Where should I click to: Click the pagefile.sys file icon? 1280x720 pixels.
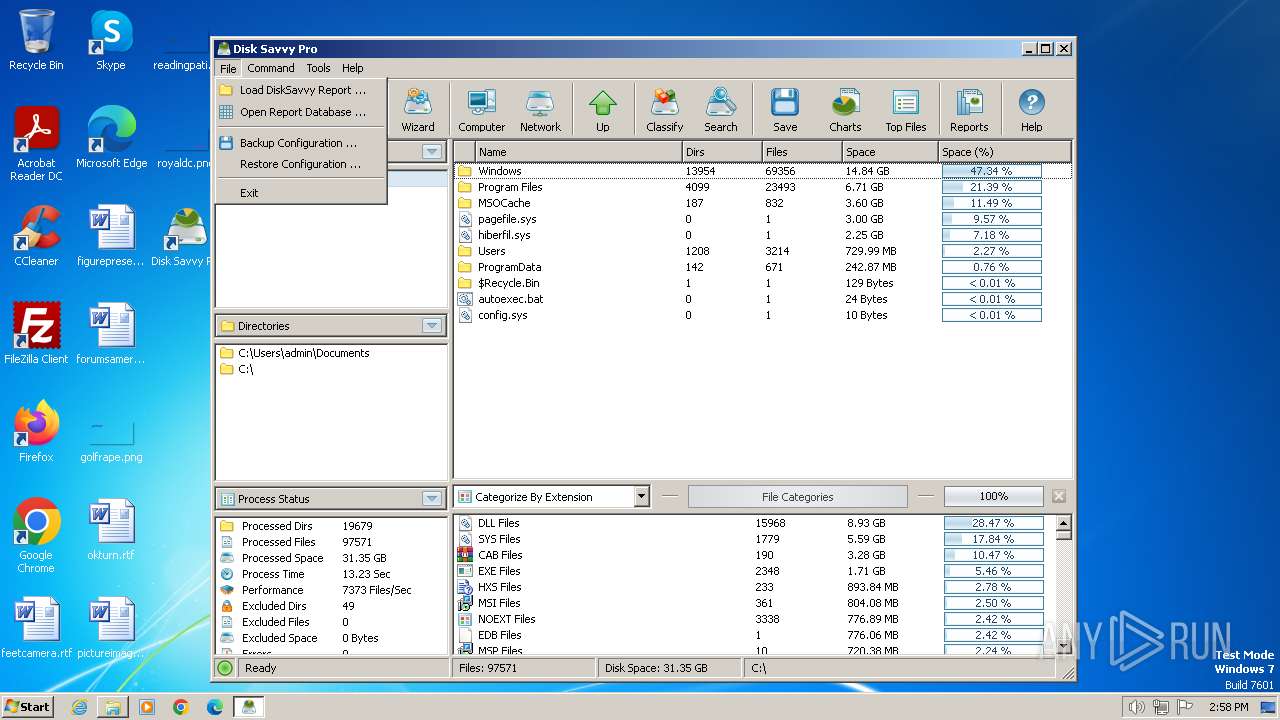(464, 219)
